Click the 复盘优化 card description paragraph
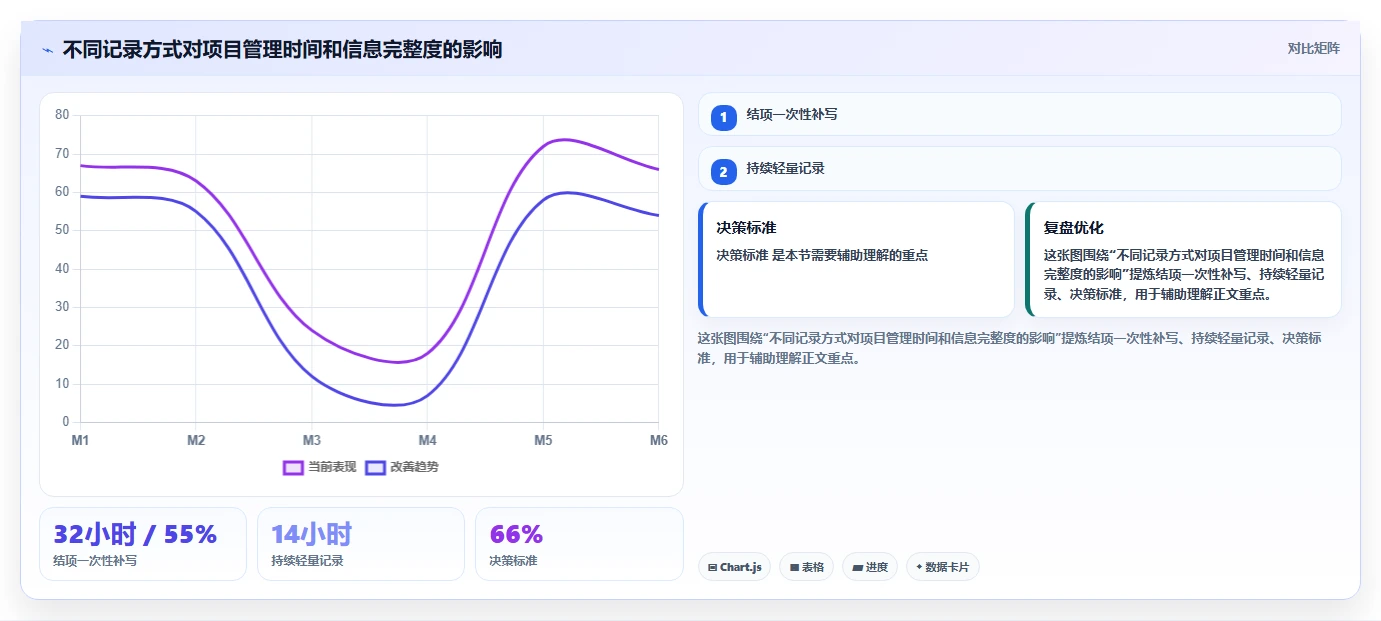 tap(1184, 275)
